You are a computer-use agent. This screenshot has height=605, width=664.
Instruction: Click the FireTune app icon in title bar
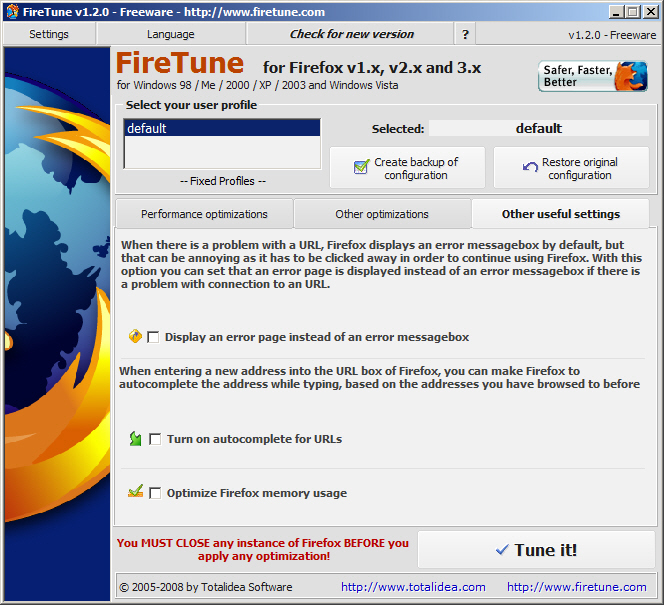(x=12, y=11)
